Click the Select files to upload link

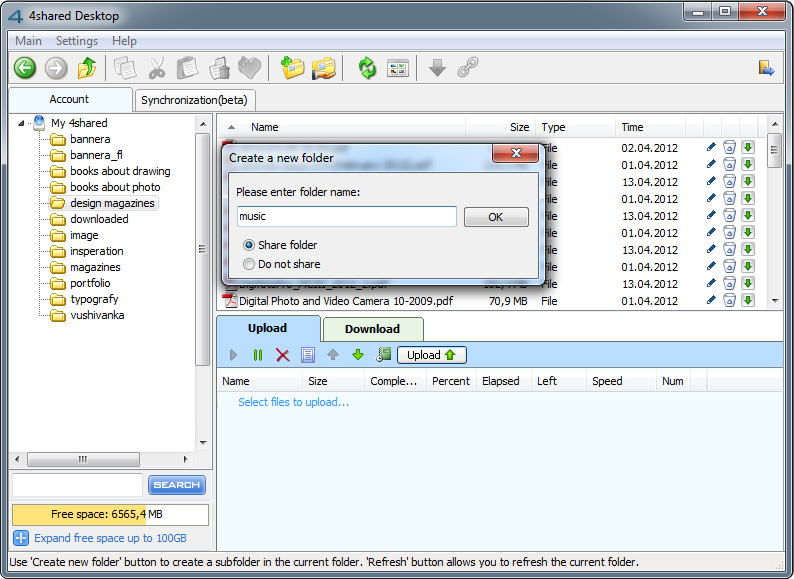tap(294, 402)
